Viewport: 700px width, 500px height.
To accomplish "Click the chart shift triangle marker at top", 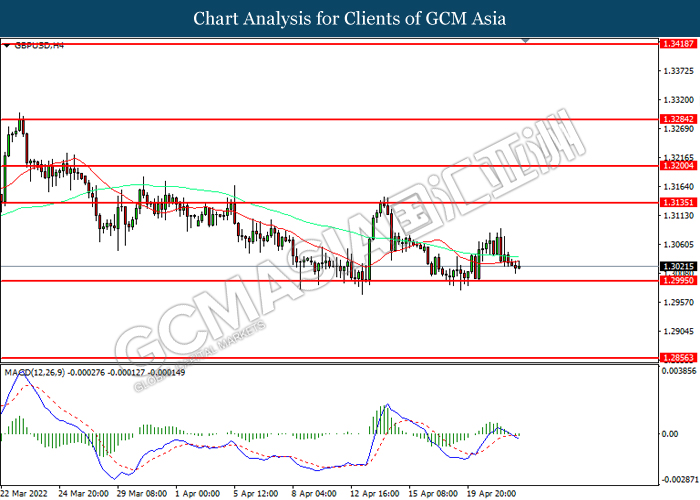I will point(525,41).
